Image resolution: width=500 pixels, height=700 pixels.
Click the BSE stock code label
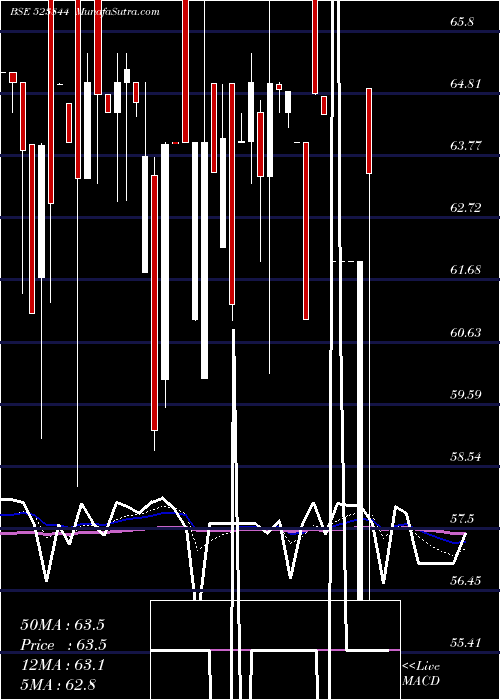39,12
